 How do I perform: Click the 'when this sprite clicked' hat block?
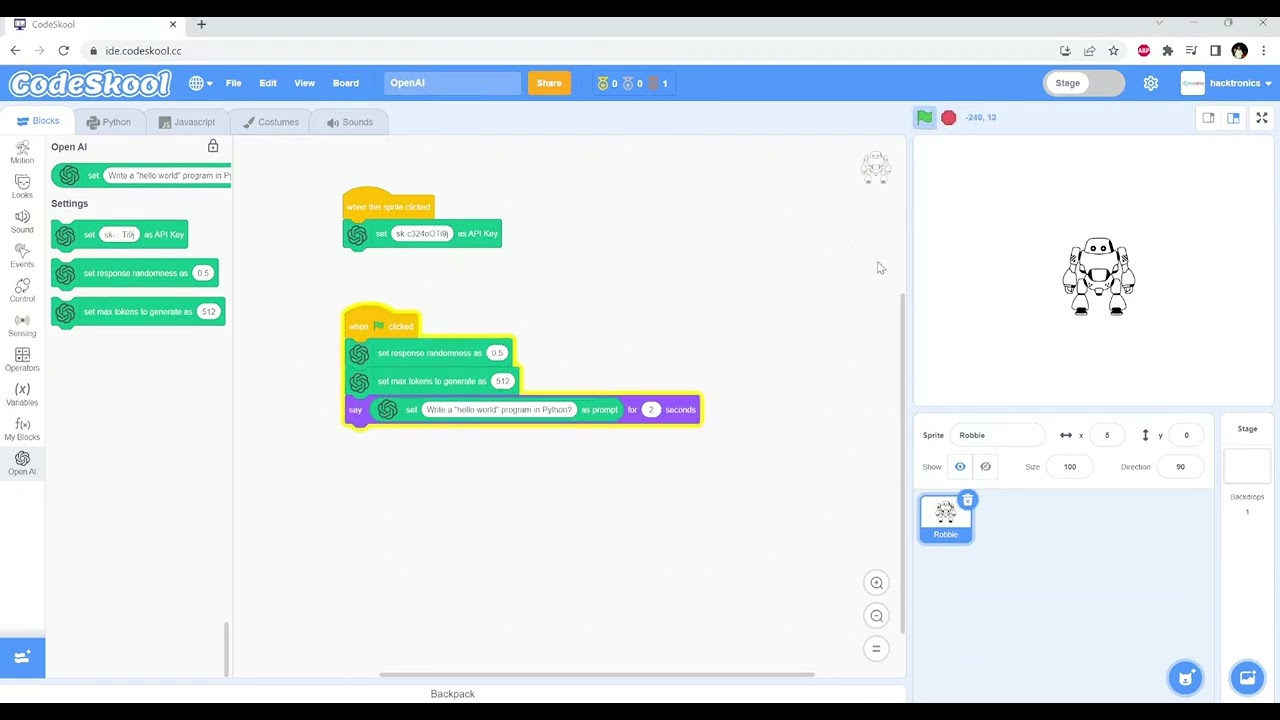[388, 204]
